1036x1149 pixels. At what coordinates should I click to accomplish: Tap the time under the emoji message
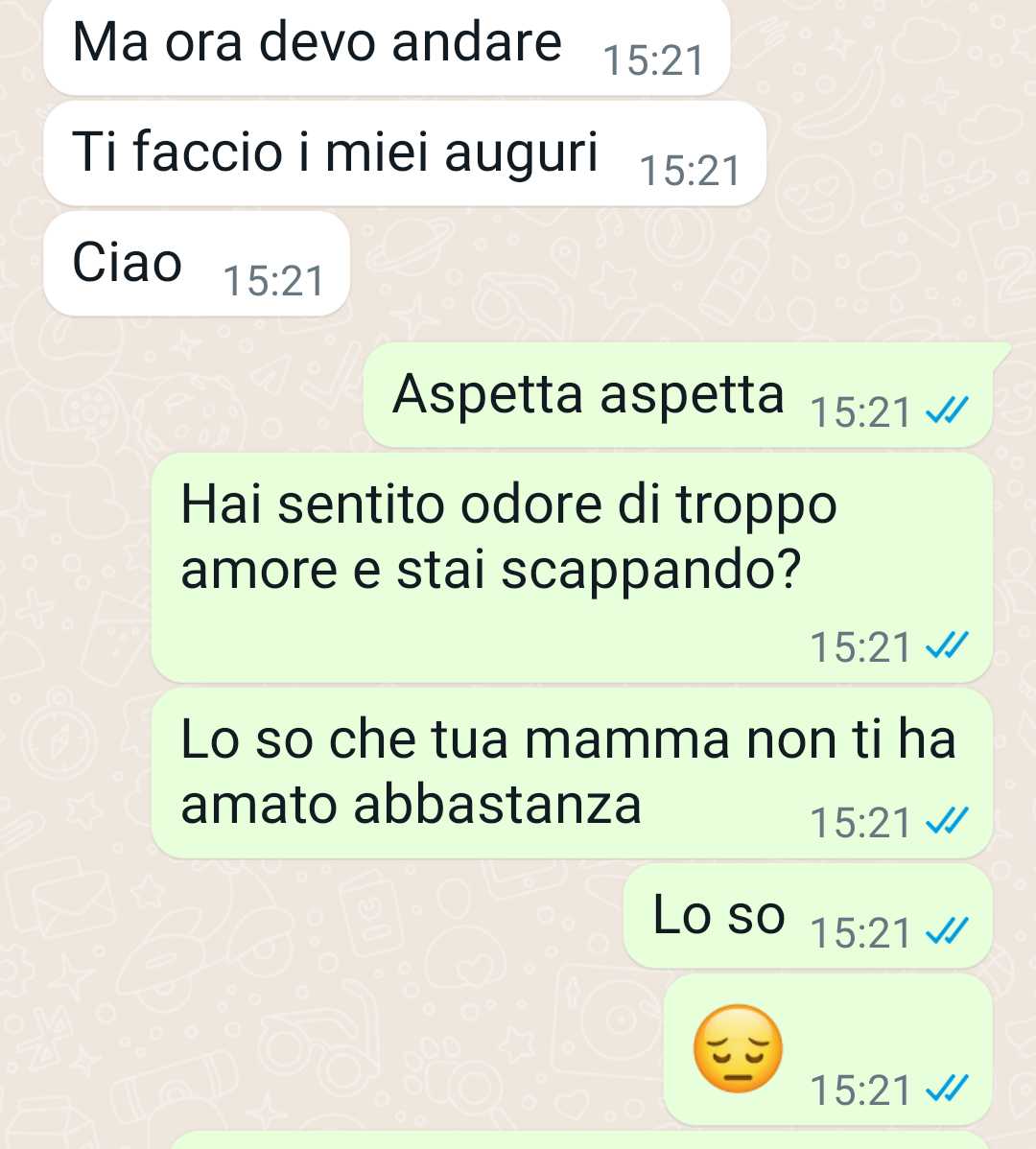coord(860,1090)
